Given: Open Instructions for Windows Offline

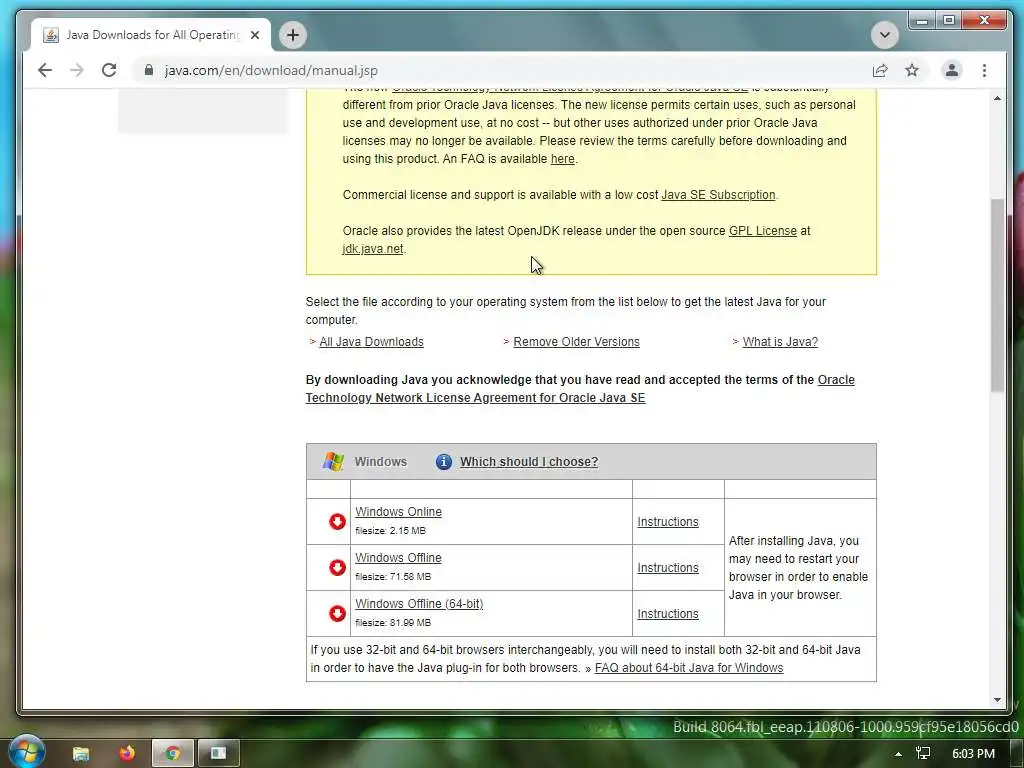Looking at the screenshot, I should pyautogui.click(x=667, y=568).
